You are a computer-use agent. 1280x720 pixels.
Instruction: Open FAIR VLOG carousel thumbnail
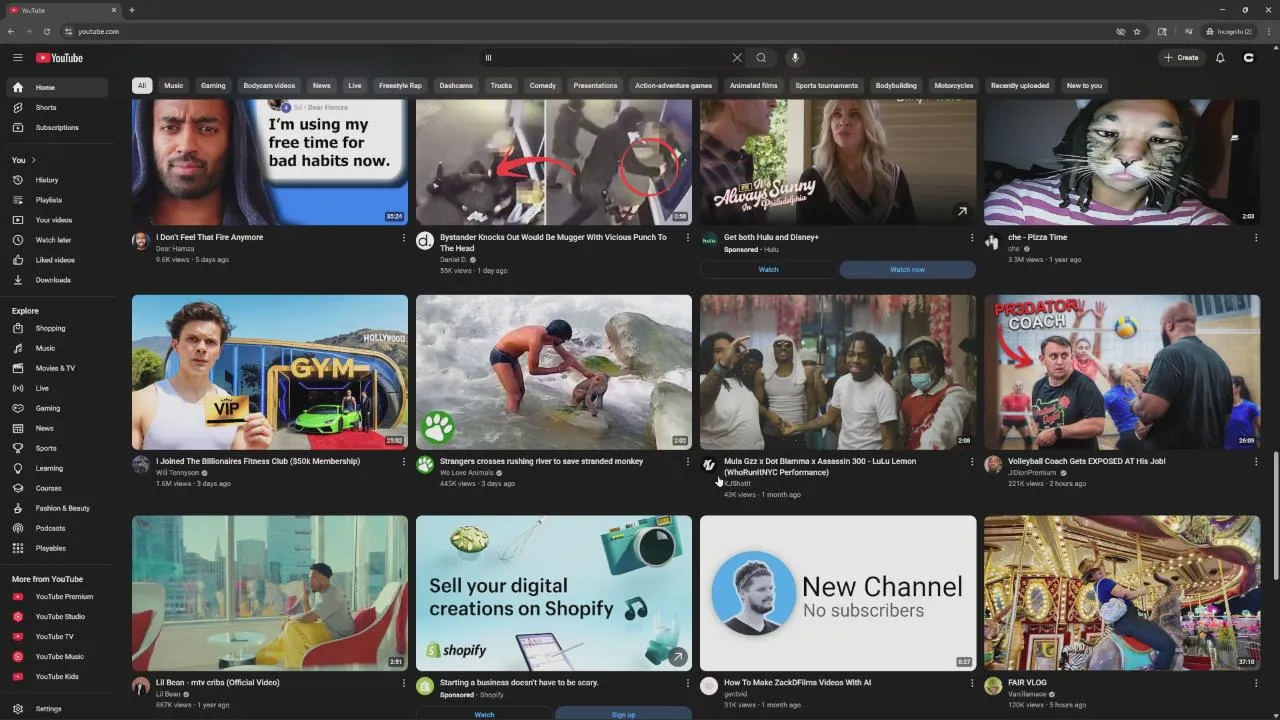1122,593
